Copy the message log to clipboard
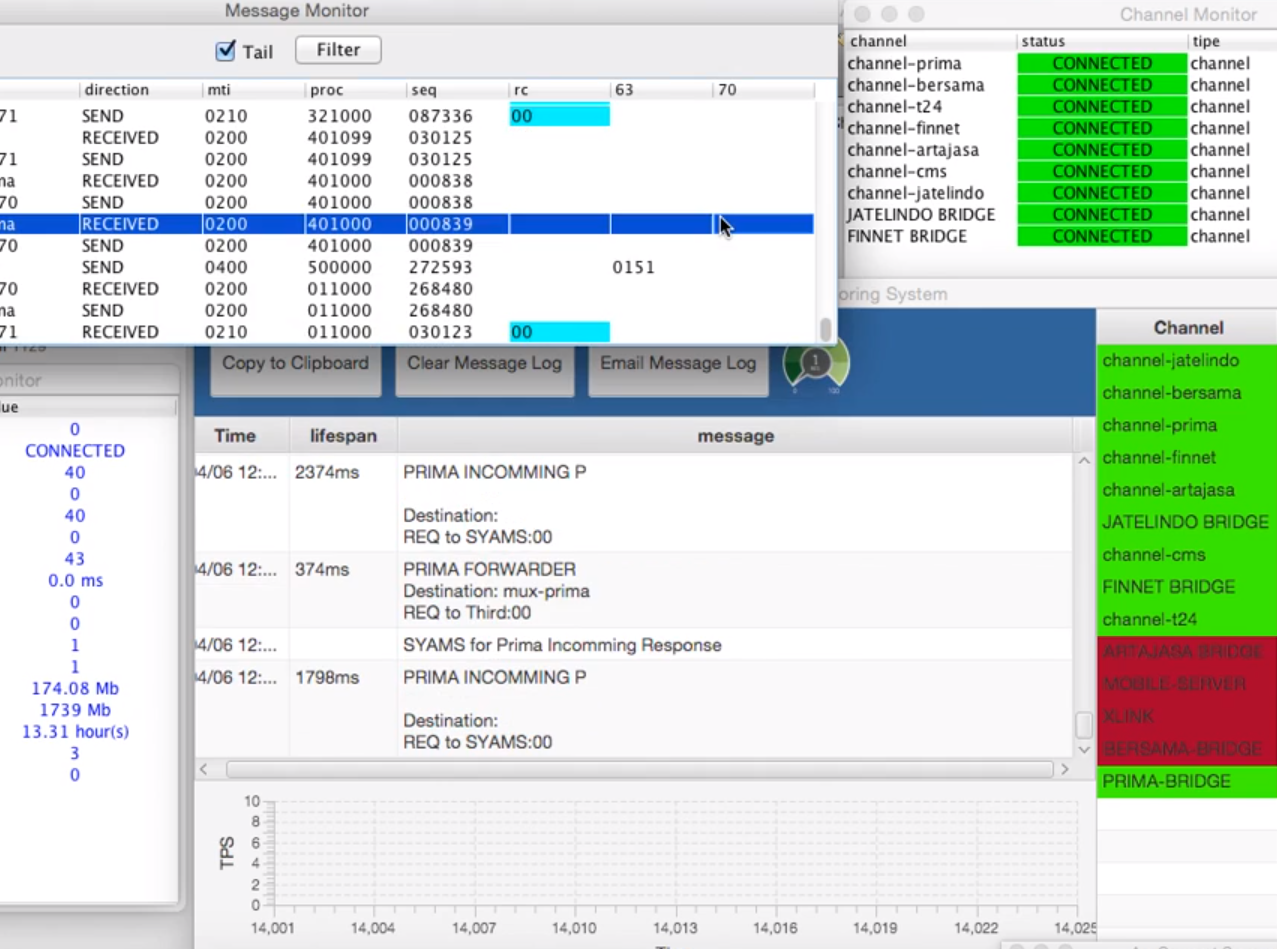The width and height of the screenshot is (1277, 949). click(x=295, y=364)
